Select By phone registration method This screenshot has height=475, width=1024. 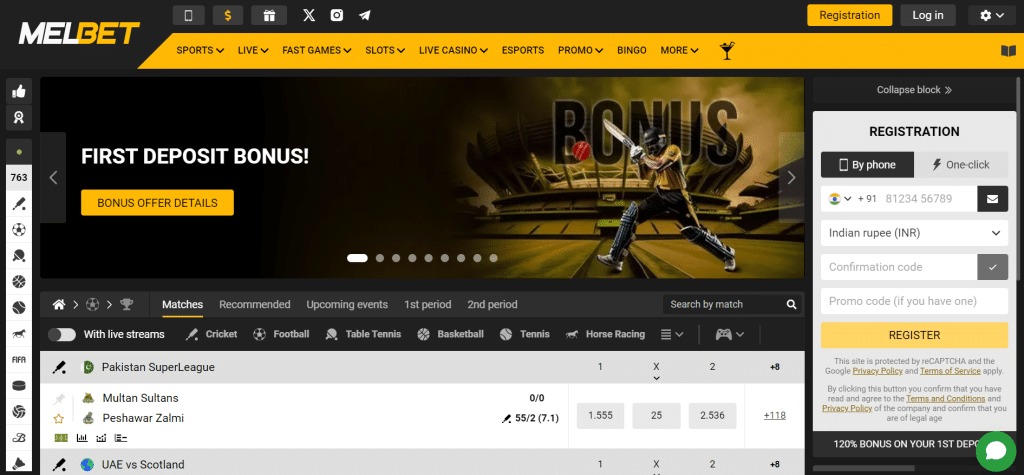[x=867, y=165]
